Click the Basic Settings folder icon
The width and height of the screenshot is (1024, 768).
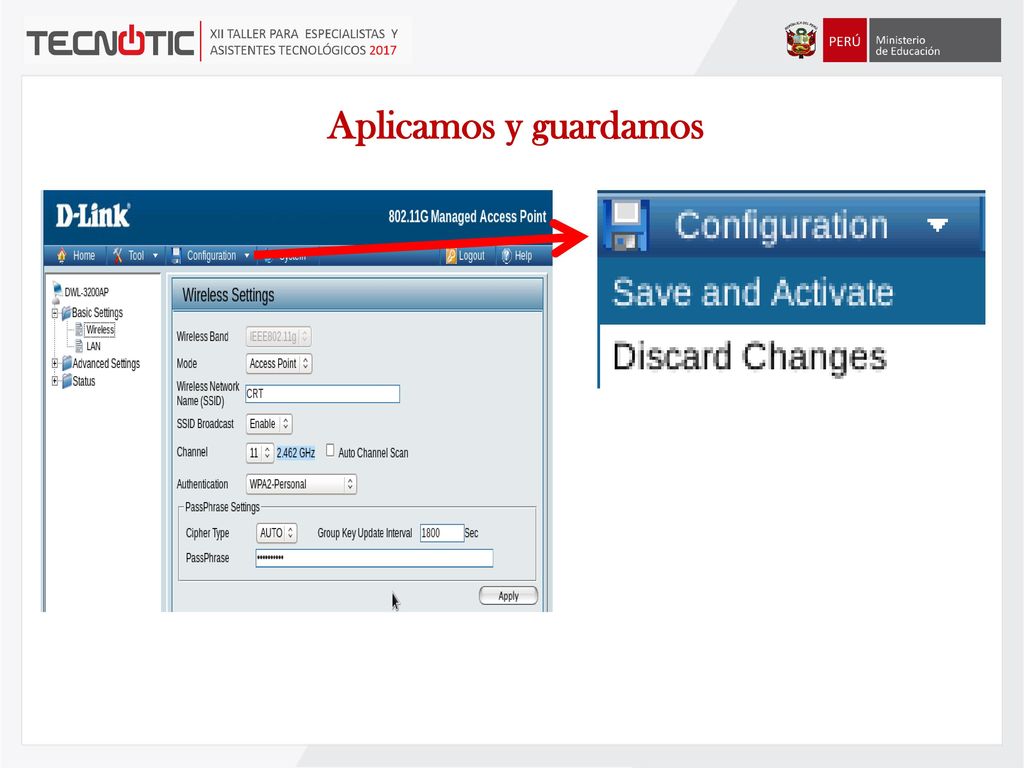[x=66, y=313]
